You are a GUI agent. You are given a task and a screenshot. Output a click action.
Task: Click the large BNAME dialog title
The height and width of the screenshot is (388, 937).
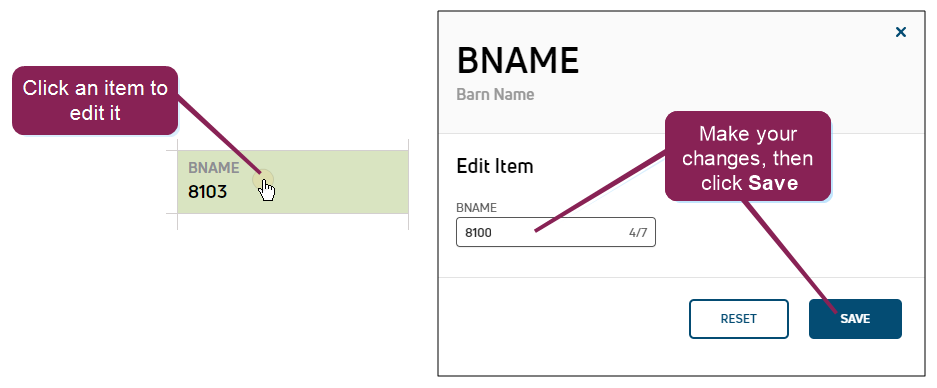pos(518,60)
